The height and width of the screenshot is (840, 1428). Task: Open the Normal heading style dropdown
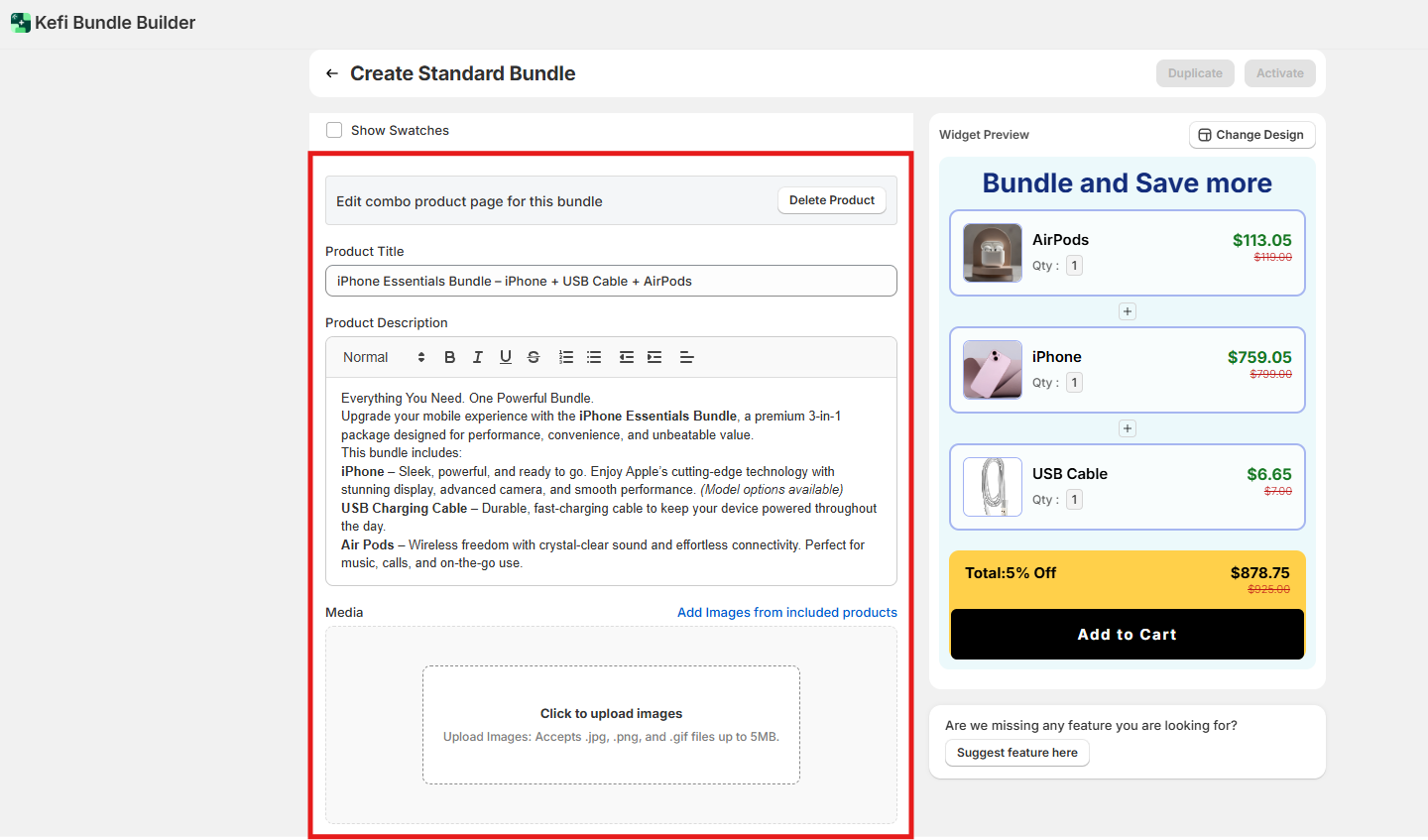point(384,357)
